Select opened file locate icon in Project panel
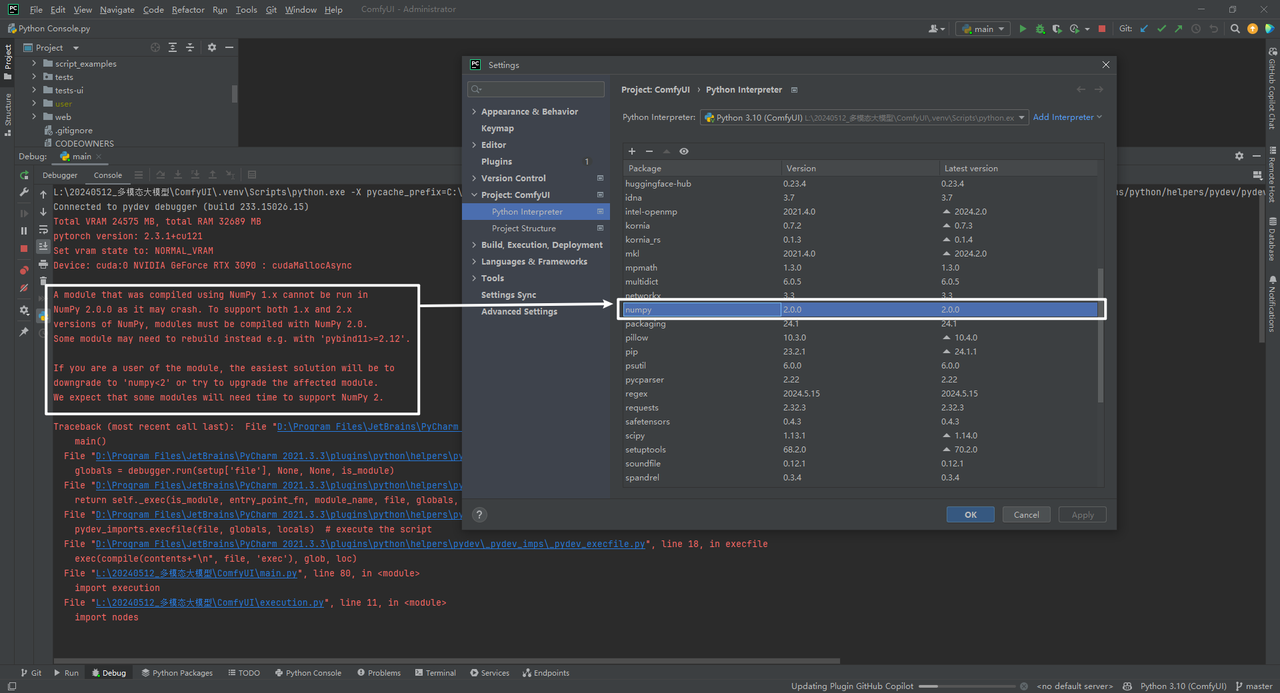 click(x=155, y=47)
